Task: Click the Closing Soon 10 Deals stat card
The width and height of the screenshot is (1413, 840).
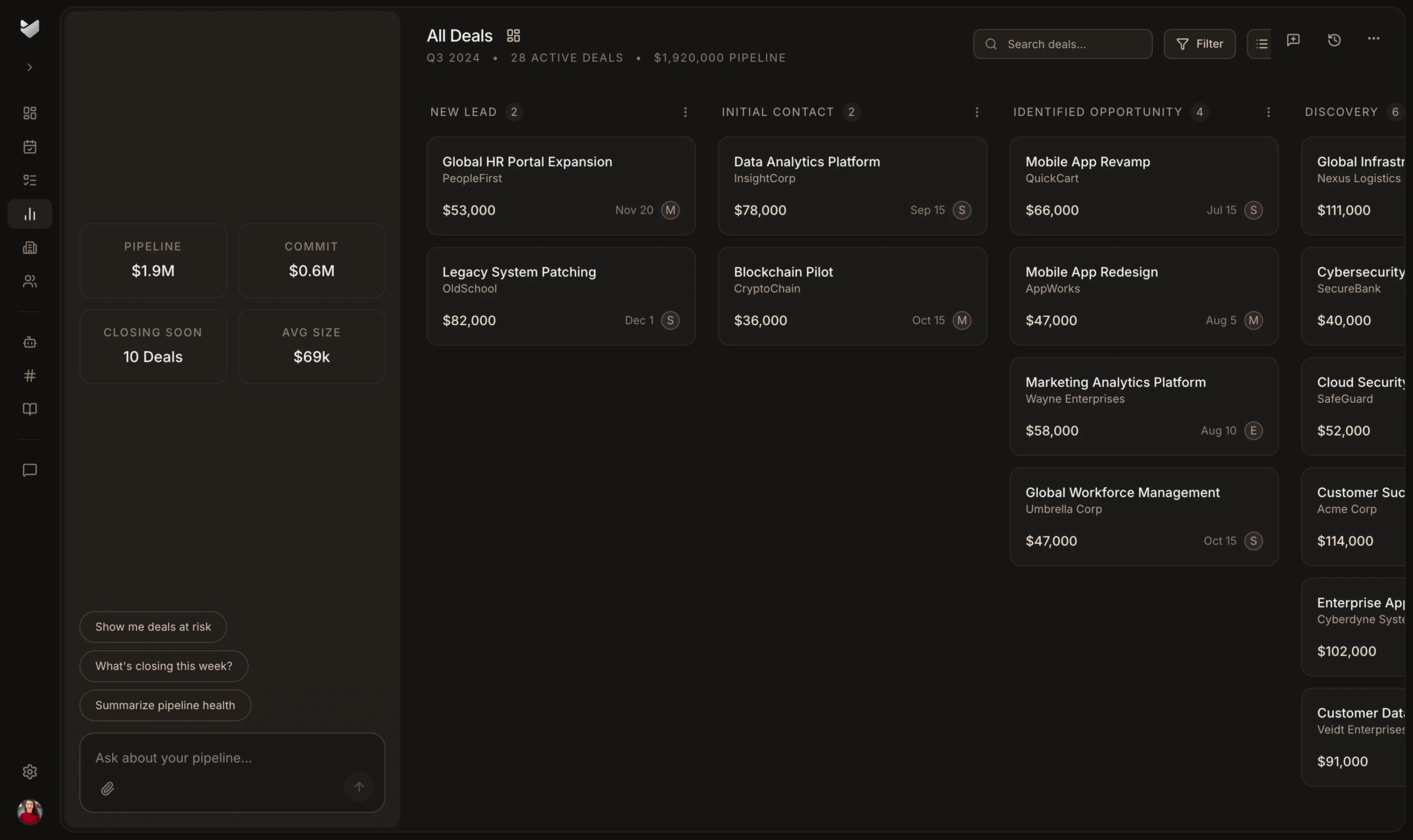Action: (x=153, y=346)
